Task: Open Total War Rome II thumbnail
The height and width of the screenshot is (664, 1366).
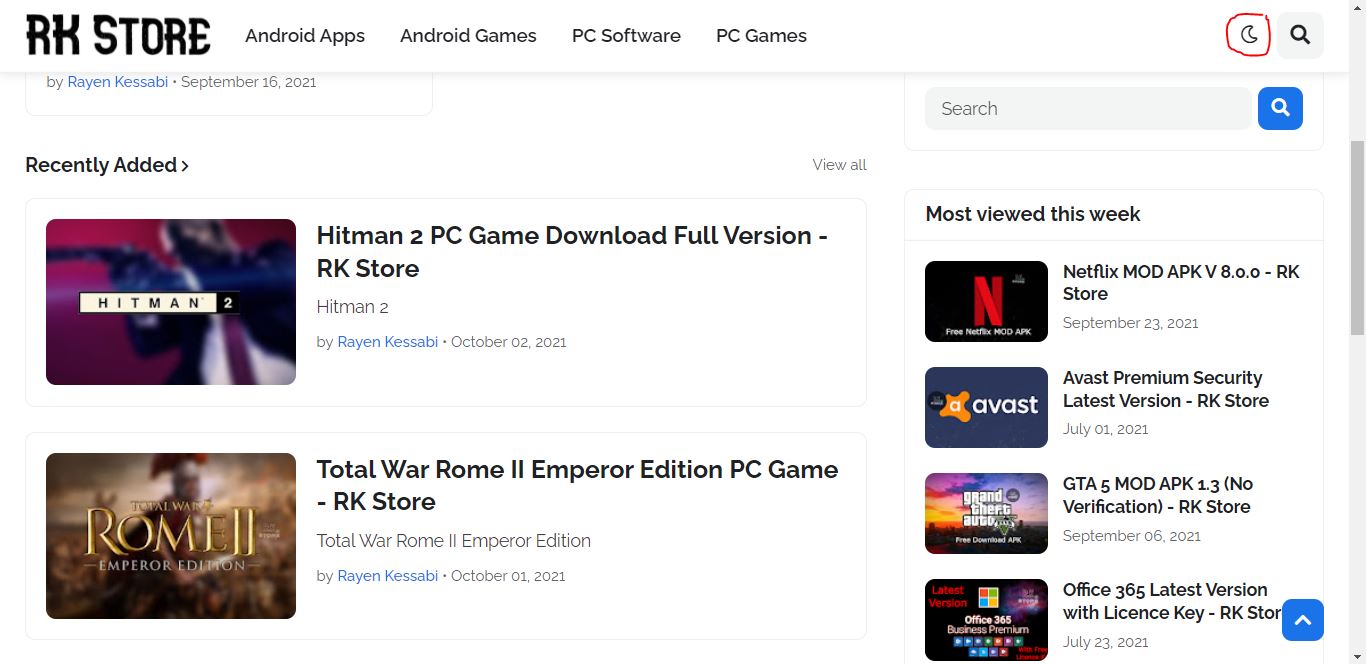Action: [x=171, y=536]
